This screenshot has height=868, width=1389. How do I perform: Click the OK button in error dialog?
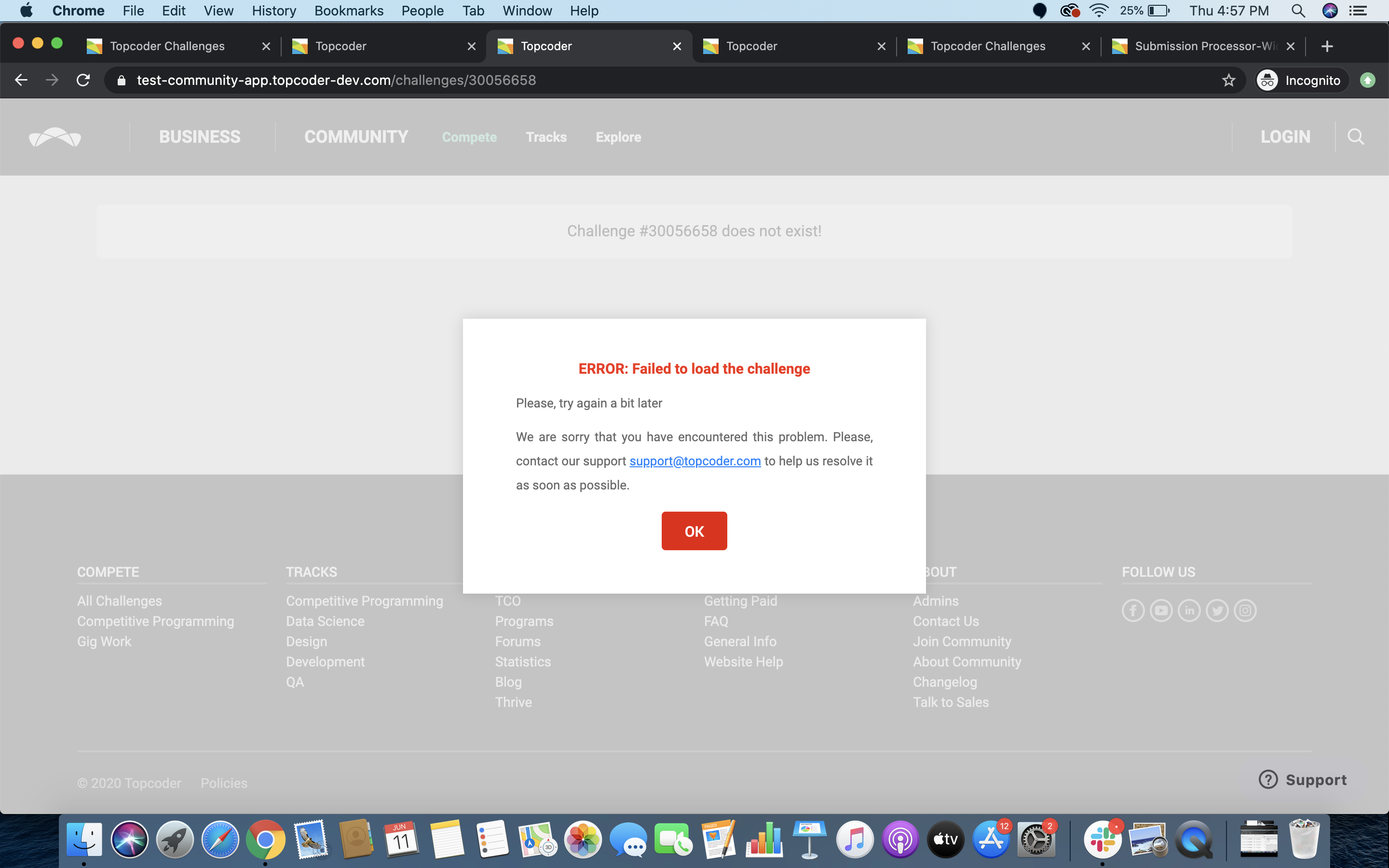[694, 531]
